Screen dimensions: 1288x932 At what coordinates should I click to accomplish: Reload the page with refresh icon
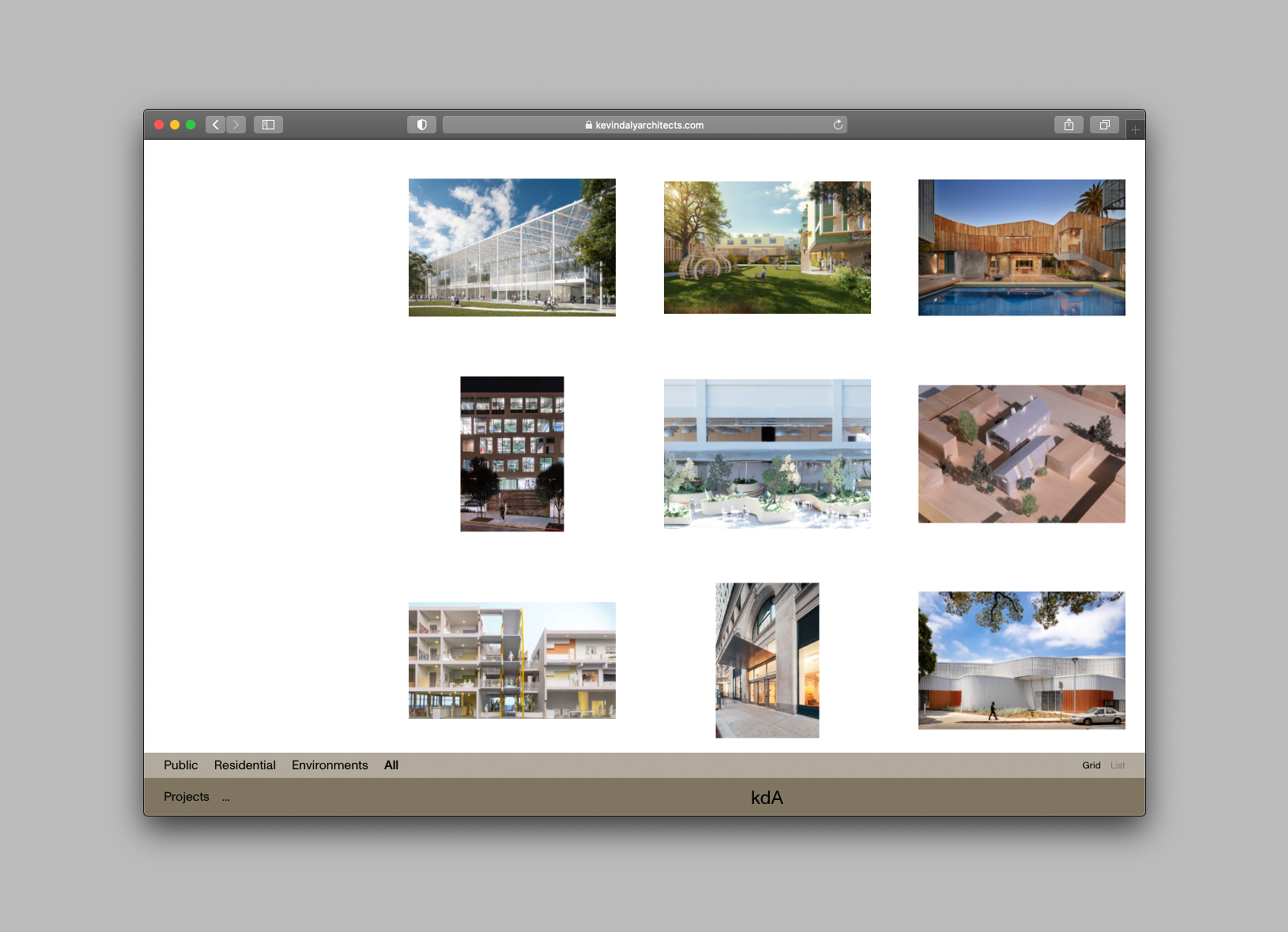838,124
